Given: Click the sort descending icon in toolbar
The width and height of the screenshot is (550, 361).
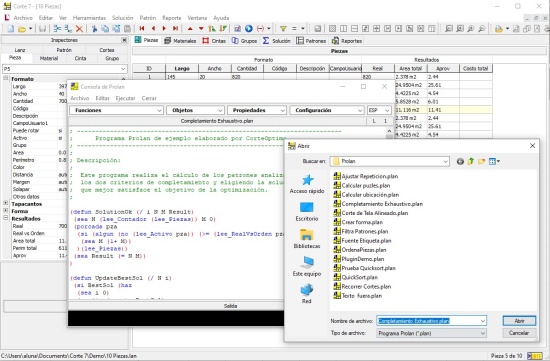Looking at the screenshot, I should [223, 29].
